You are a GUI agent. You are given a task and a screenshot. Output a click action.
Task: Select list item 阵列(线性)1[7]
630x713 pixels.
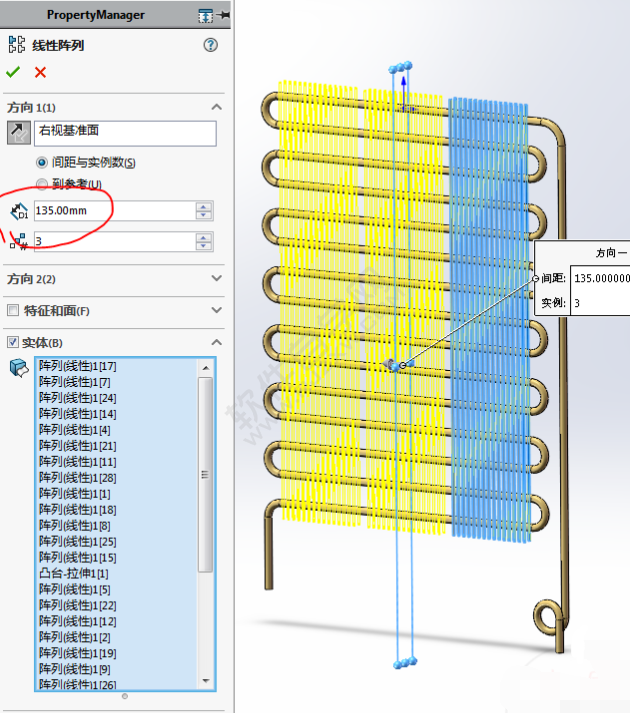coord(75,382)
